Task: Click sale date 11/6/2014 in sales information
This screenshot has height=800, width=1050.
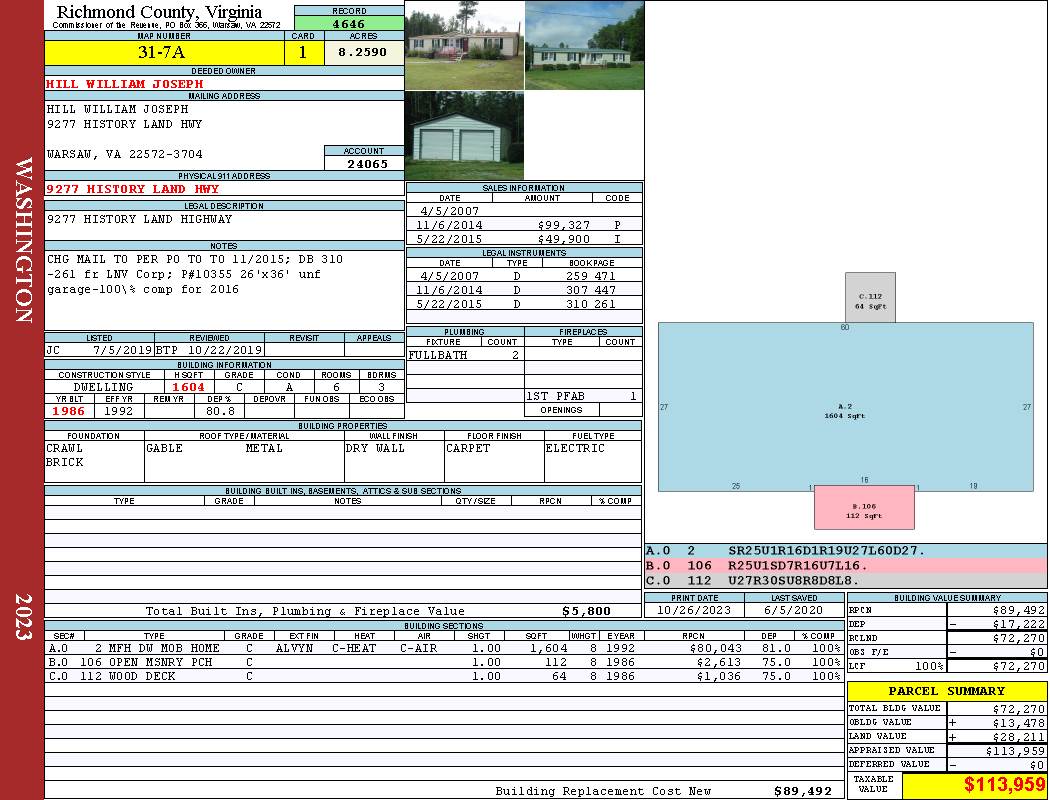Action: [x=449, y=225]
